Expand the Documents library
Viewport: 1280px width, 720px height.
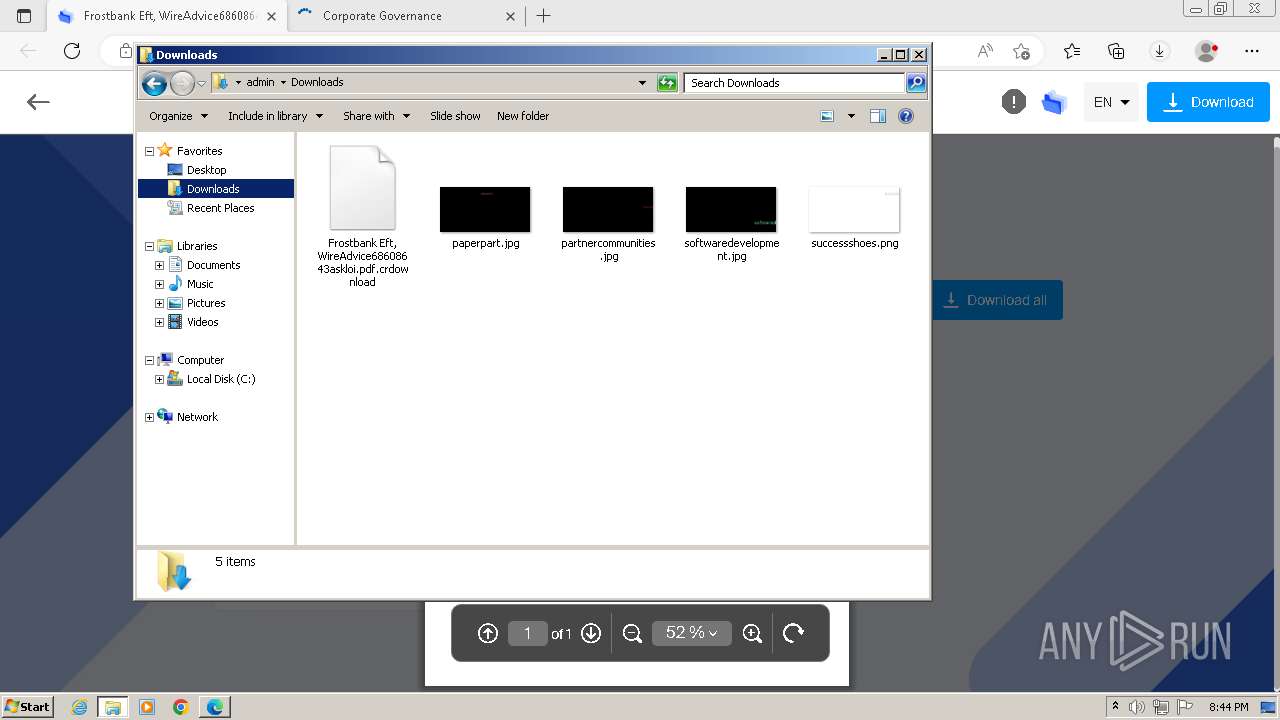pyautogui.click(x=159, y=265)
